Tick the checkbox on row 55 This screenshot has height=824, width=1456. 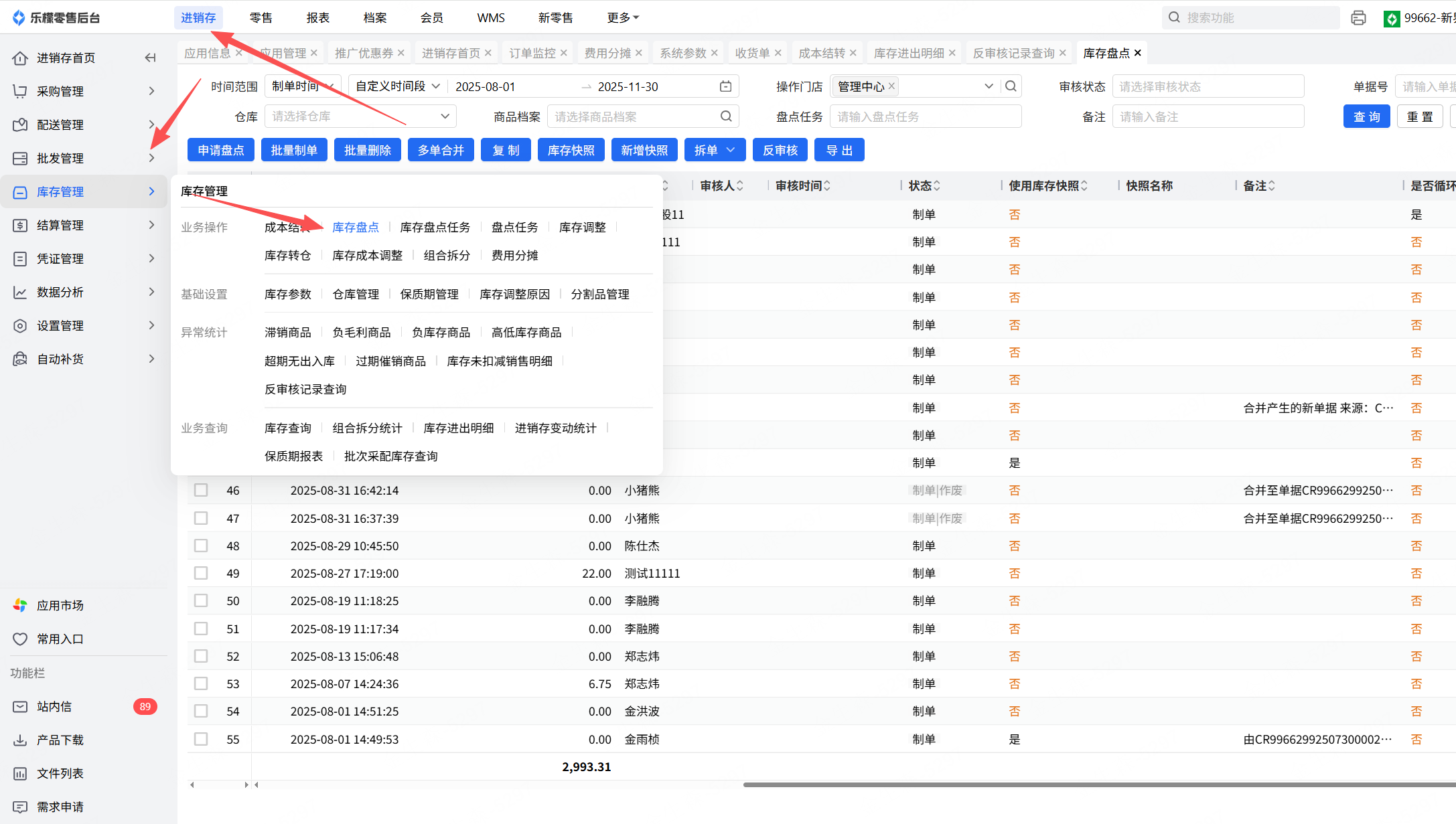[x=201, y=739]
